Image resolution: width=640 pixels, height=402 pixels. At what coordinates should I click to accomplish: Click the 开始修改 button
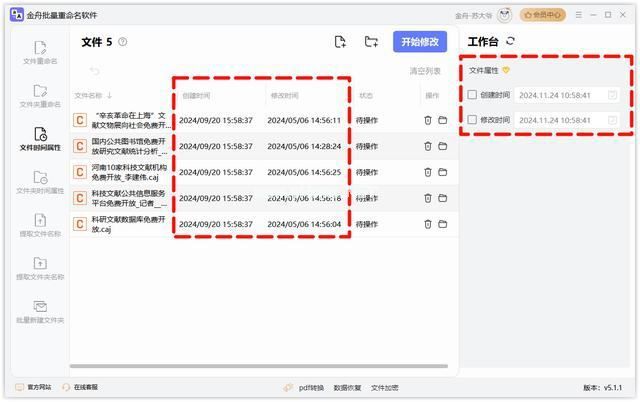(x=420, y=42)
